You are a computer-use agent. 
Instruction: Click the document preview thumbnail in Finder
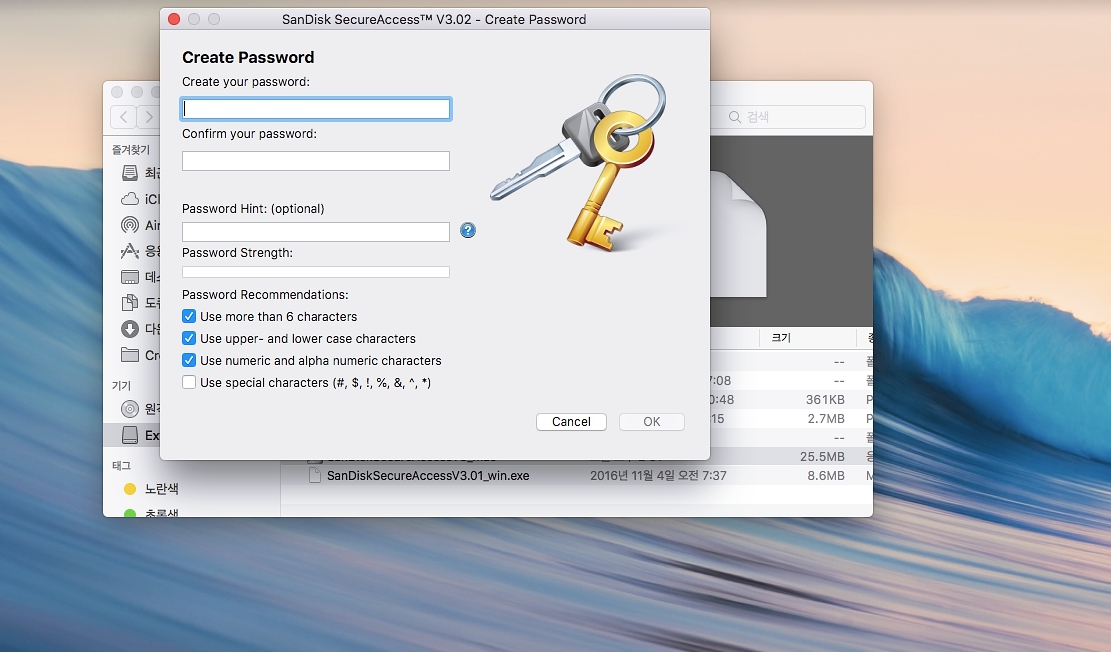click(738, 234)
